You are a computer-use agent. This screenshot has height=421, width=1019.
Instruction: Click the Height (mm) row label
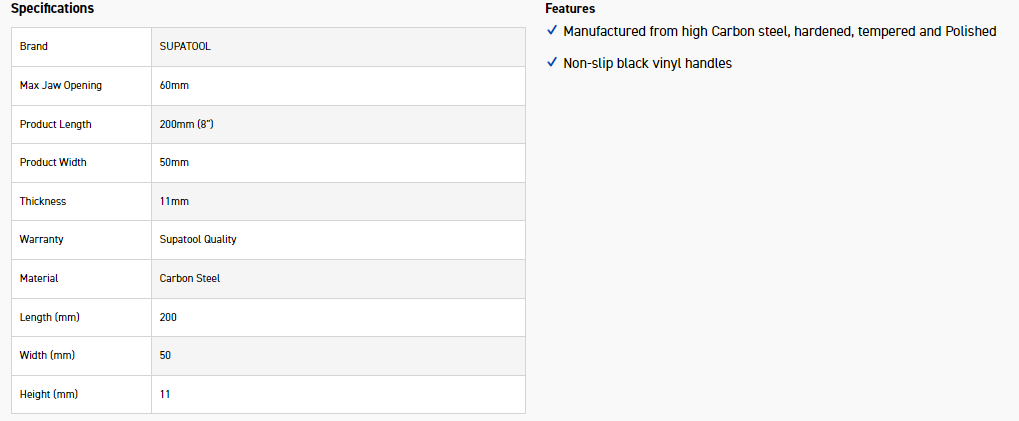[49, 394]
